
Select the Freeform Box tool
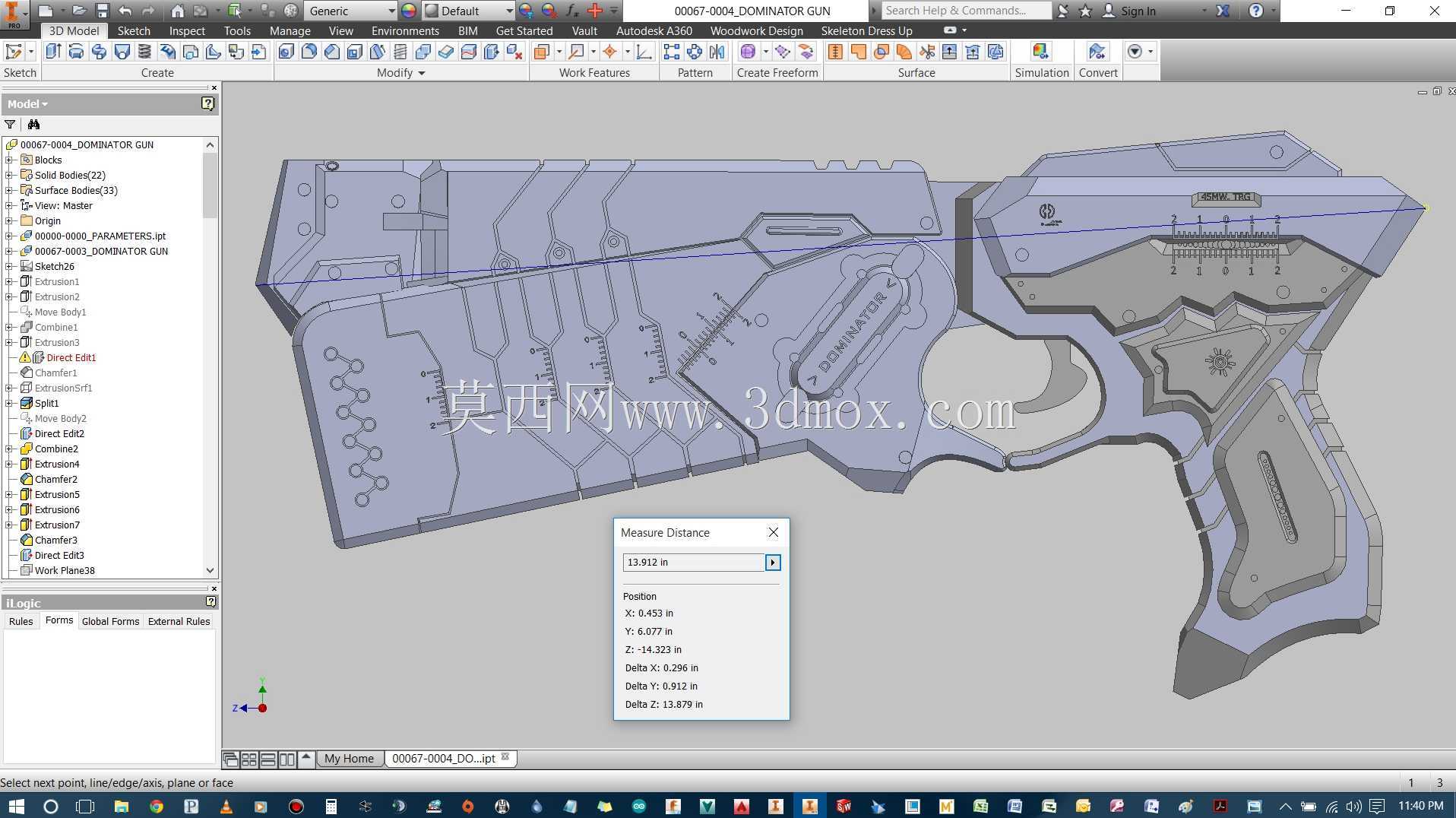[748, 52]
